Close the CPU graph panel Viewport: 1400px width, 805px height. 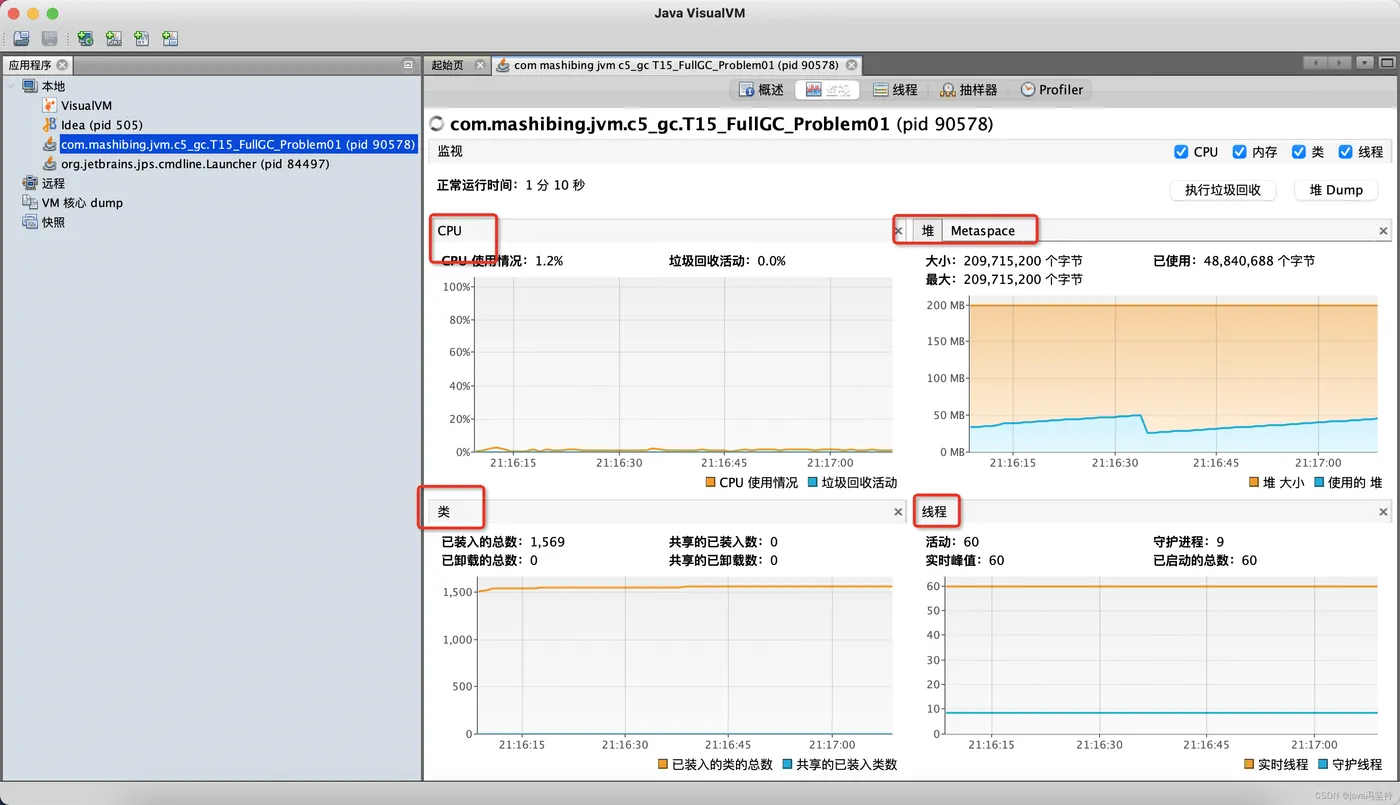click(897, 231)
